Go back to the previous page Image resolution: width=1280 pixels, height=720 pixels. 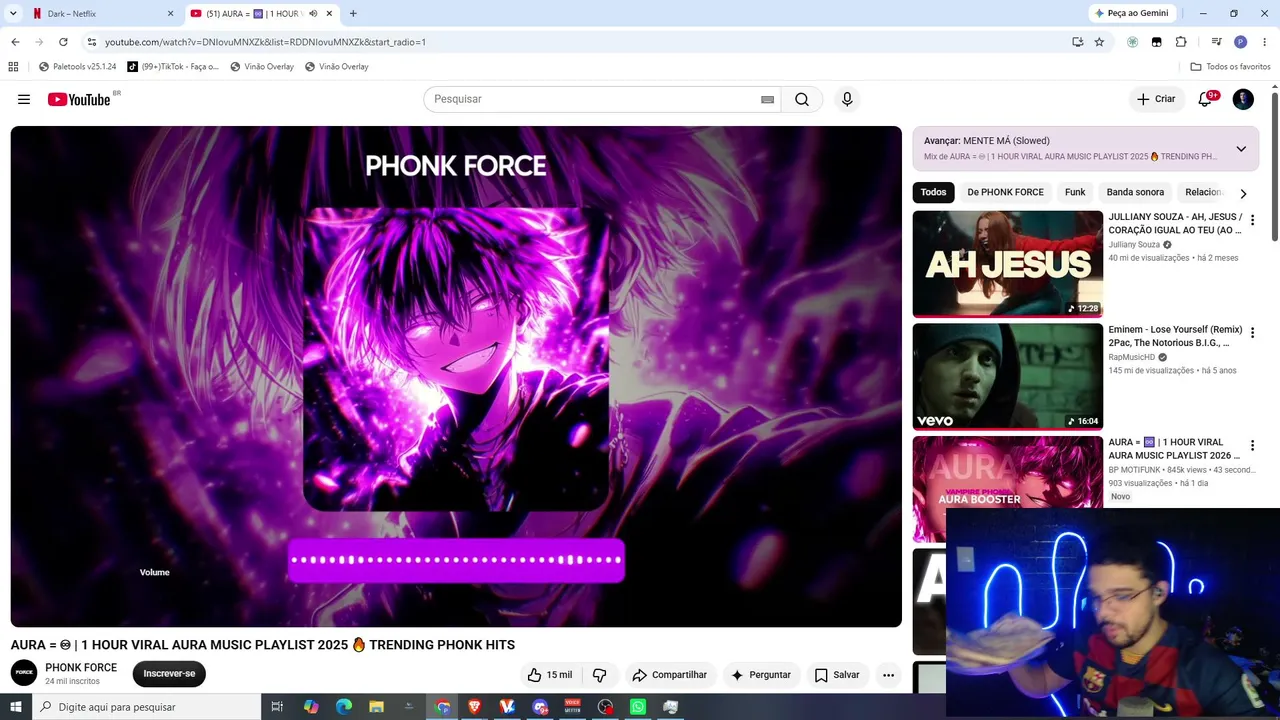[x=15, y=42]
